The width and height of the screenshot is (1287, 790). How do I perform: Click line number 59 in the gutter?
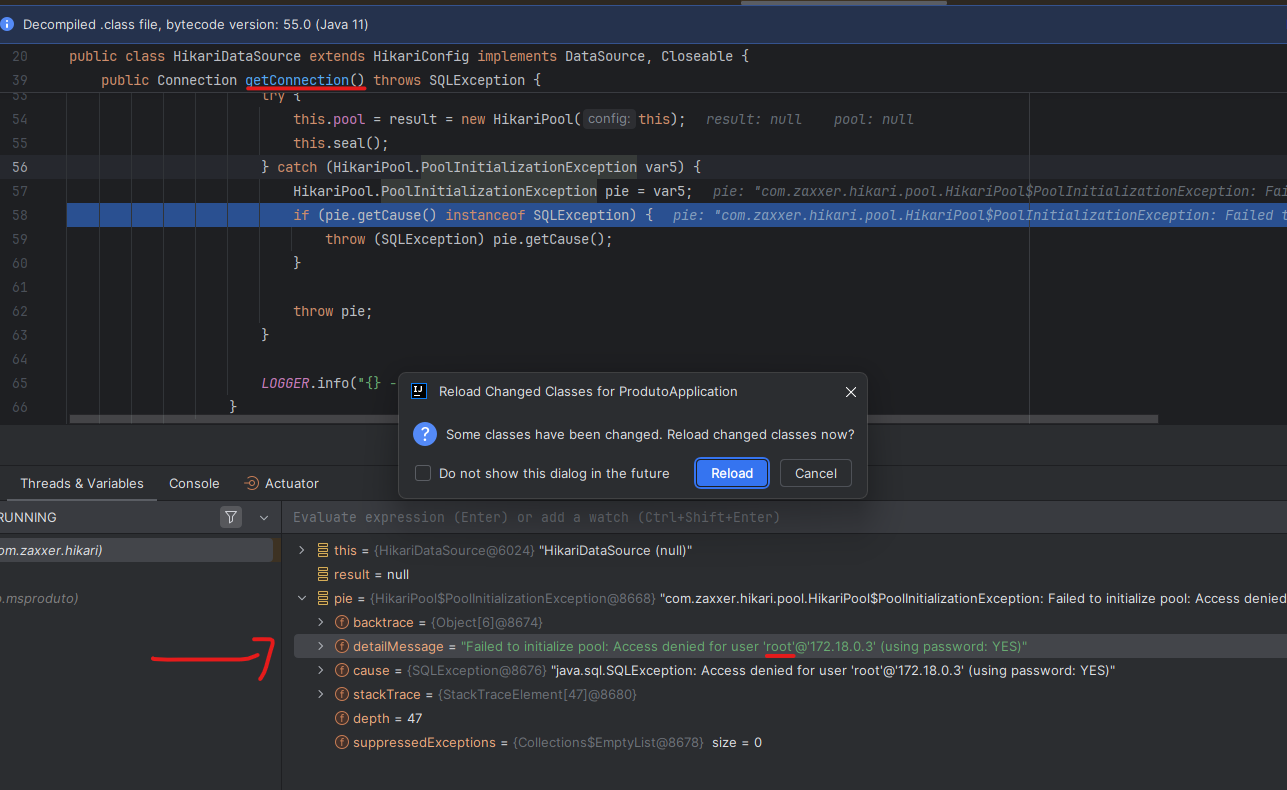[20, 239]
